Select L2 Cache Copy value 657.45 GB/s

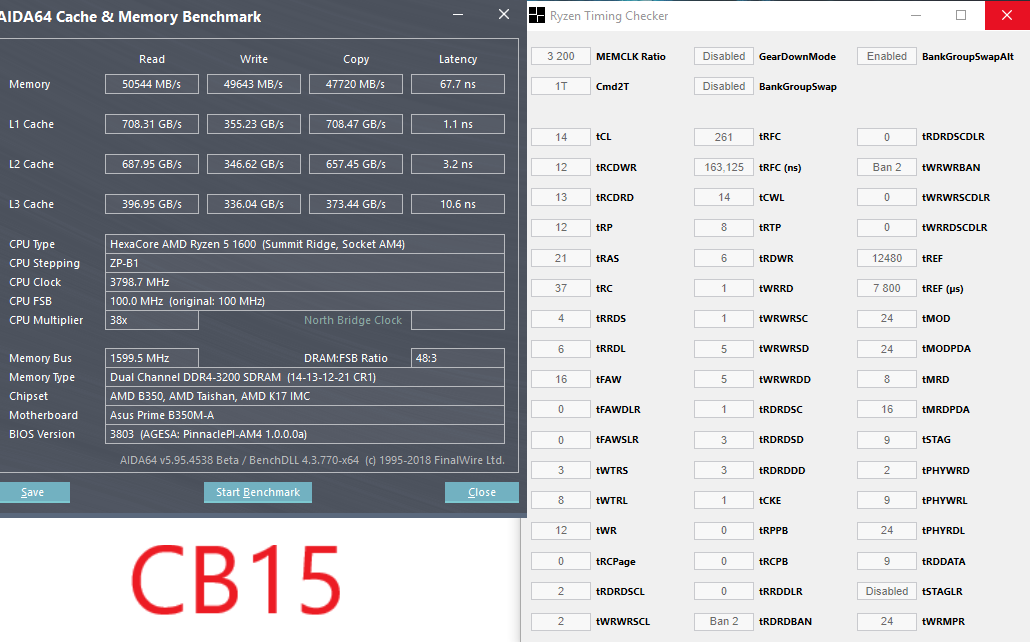pyautogui.click(x=355, y=164)
